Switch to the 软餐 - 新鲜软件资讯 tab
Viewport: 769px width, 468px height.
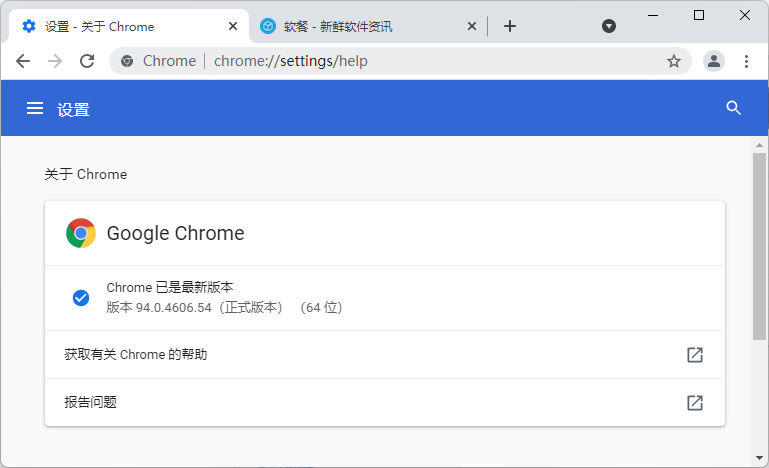pyautogui.click(x=350, y=26)
